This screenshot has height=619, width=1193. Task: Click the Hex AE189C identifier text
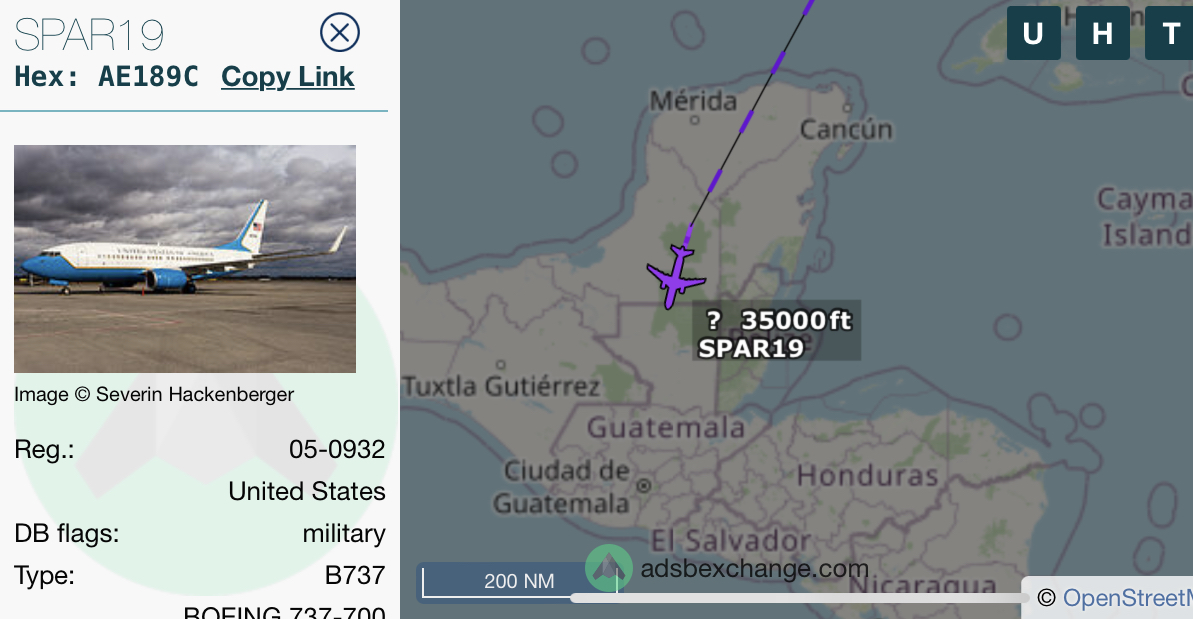[107, 77]
